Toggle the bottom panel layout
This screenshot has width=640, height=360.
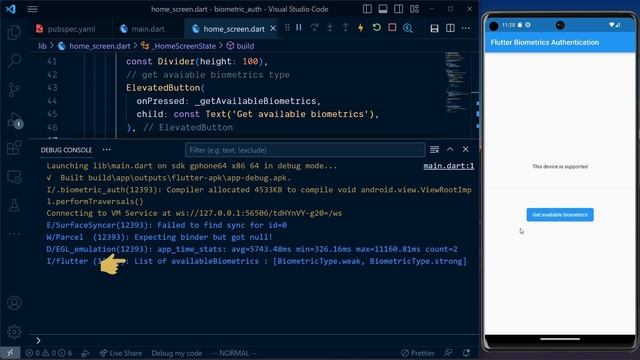[x=383, y=9]
